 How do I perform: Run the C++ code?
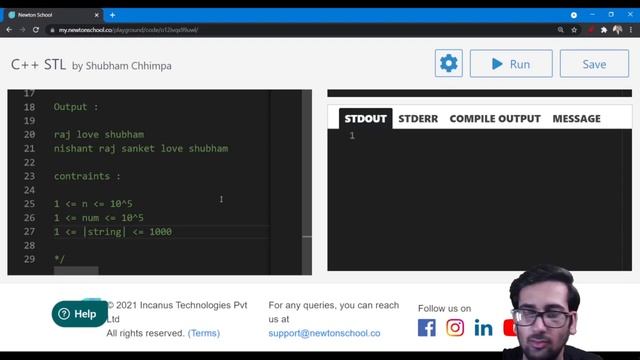click(511, 64)
